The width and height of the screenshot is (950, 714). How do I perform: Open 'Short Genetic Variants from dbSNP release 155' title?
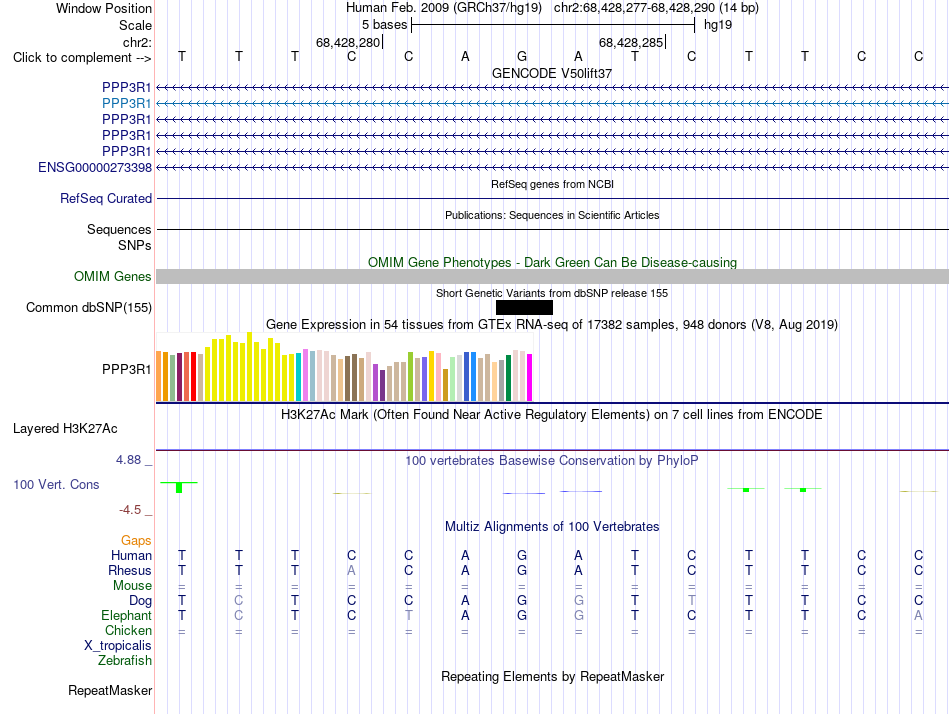tap(552, 293)
